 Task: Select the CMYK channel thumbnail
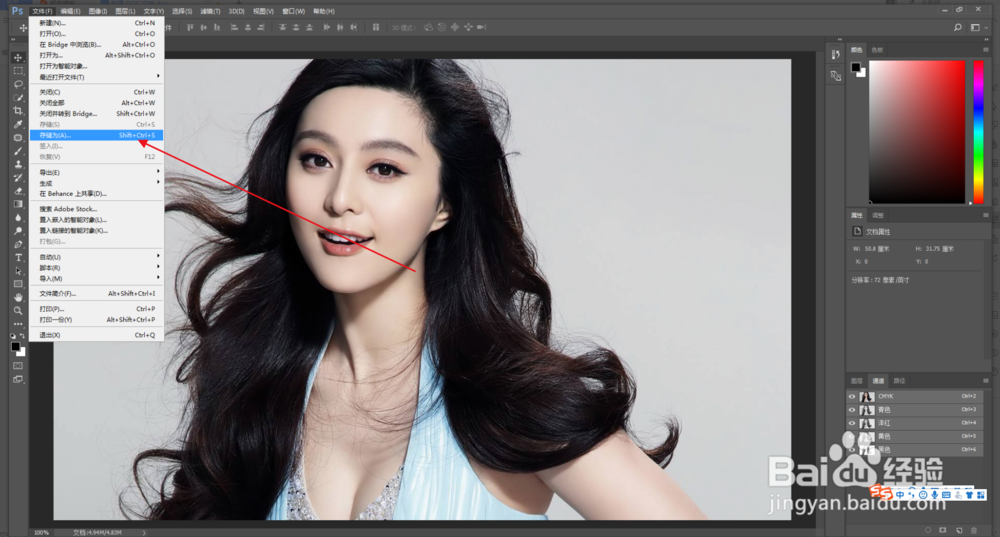(867, 396)
